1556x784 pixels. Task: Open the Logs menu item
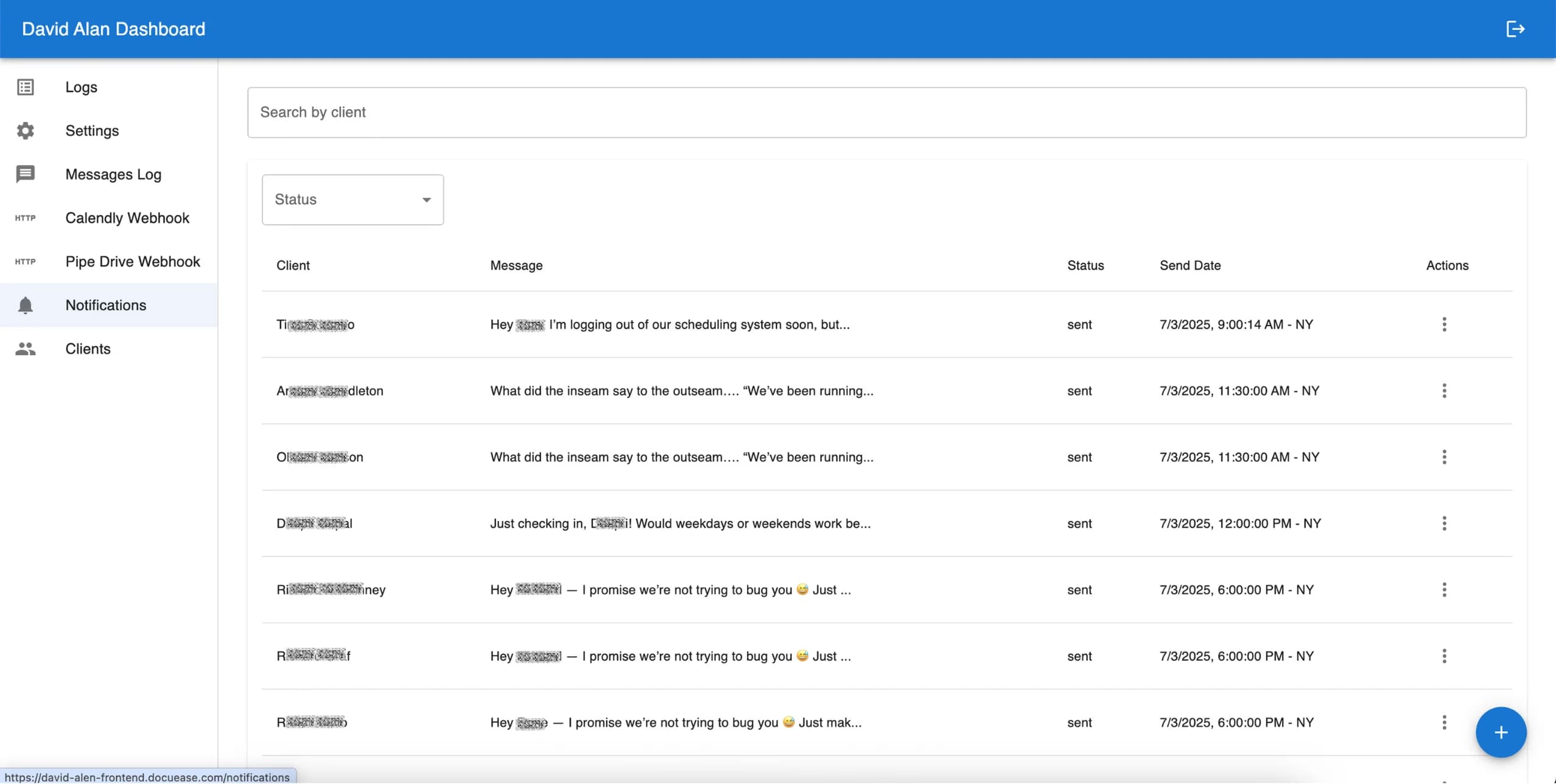[109, 87]
